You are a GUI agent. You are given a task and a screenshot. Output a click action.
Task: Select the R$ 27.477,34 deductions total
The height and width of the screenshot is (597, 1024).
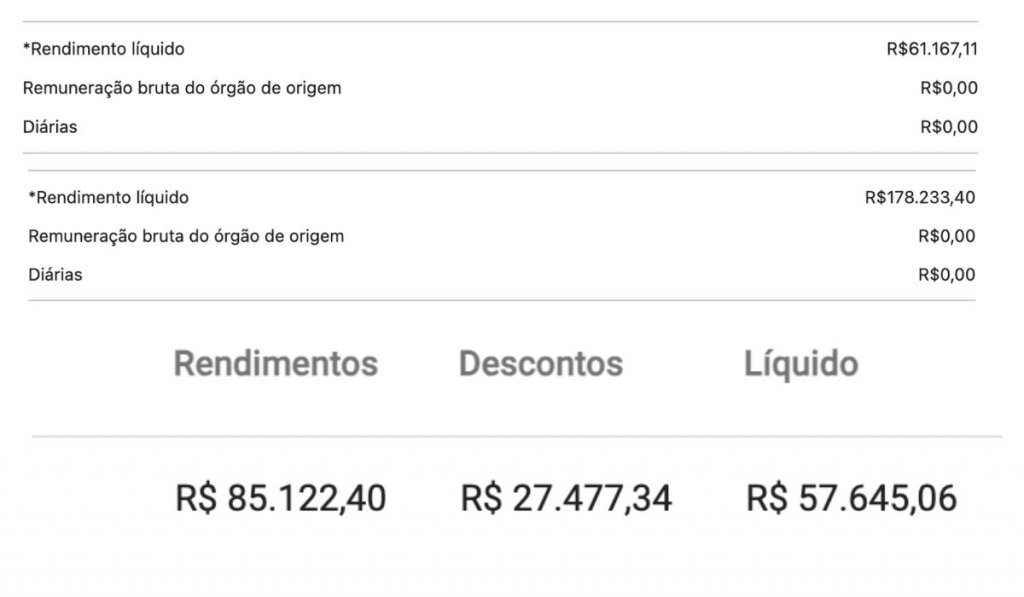[566, 498]
